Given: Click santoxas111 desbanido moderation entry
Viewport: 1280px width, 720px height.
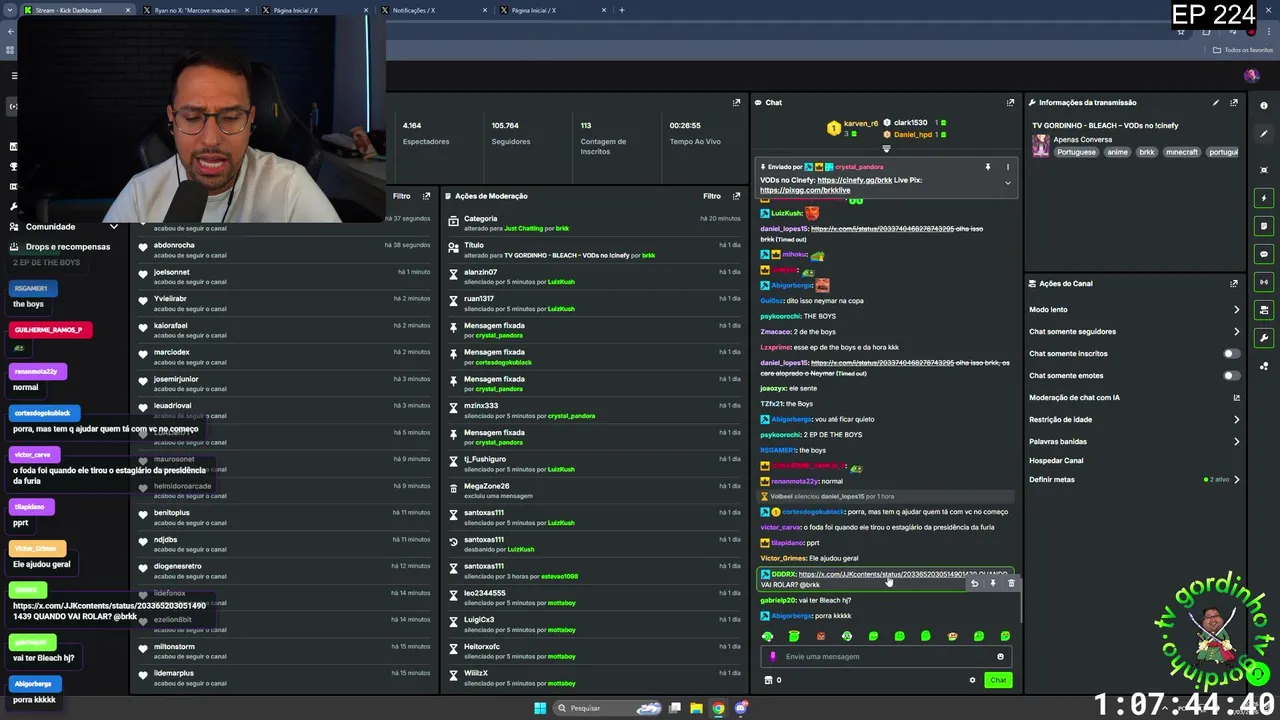Looking at the screenshot, I should tap(595, 544).
